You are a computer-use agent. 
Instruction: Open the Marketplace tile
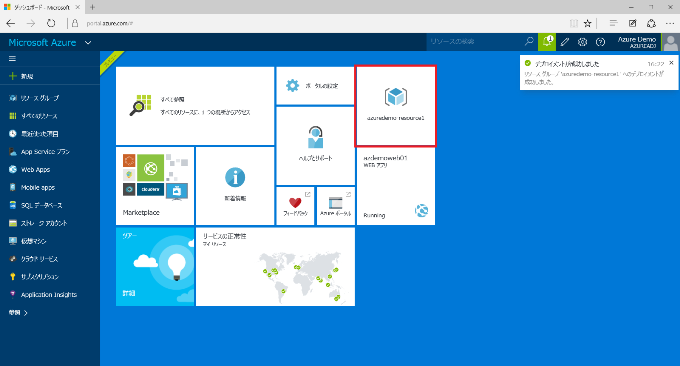coord(155,186)
